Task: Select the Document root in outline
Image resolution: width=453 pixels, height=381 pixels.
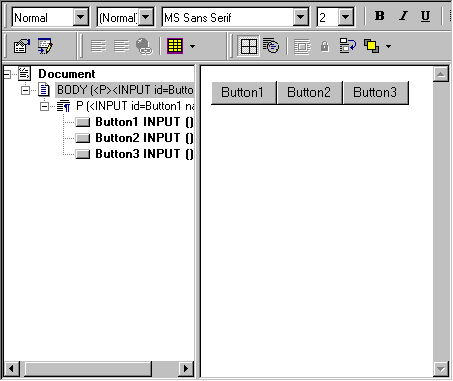Action: [67, 74]
